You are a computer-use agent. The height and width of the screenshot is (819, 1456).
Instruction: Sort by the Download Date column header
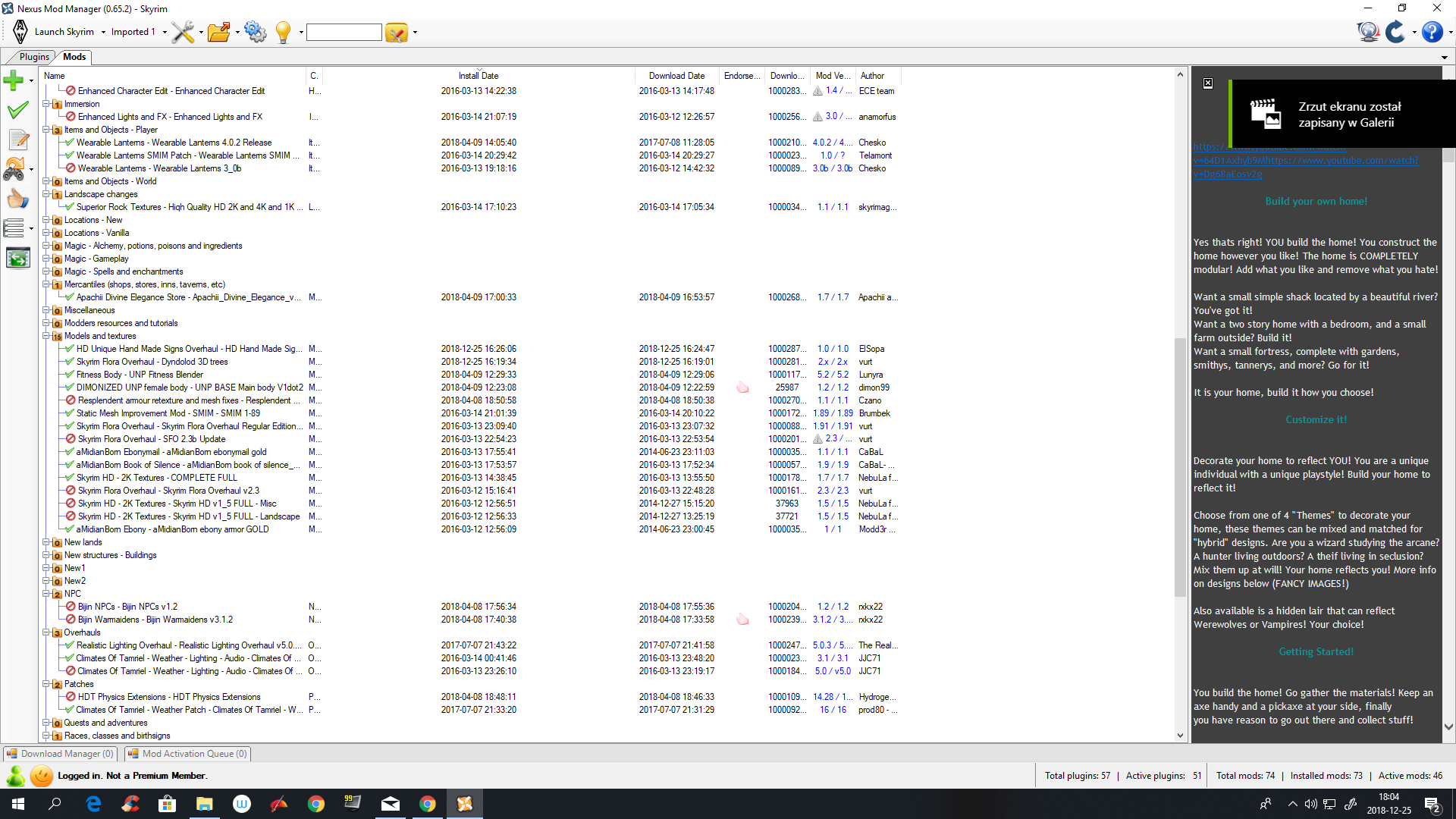(x=676, y=76)
